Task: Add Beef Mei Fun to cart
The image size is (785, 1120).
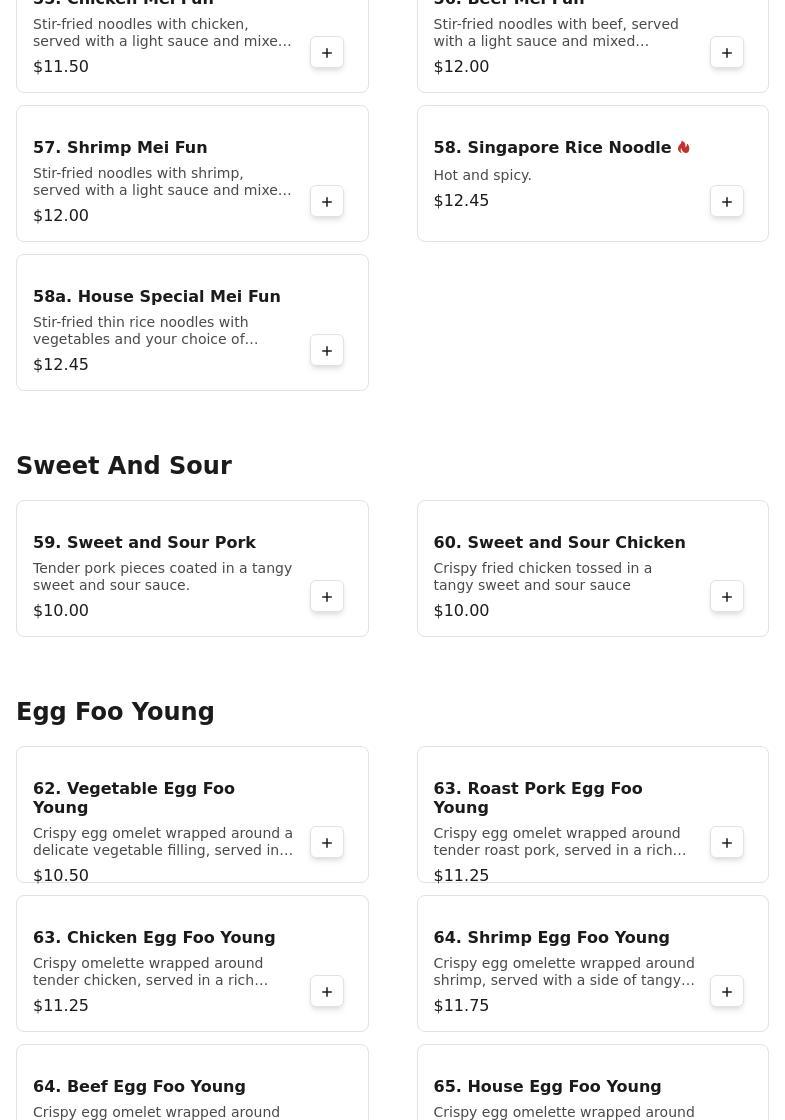Action: tap(727, 53)
